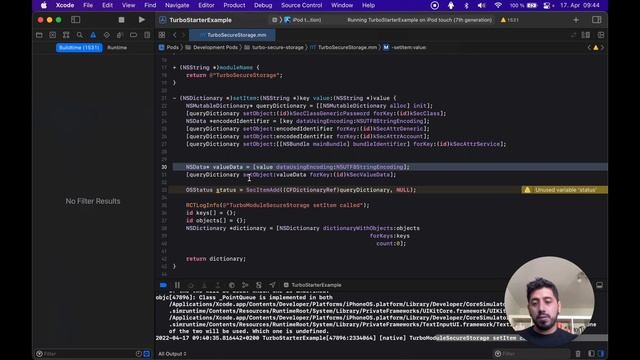Viewport: 640px width, 360px height.
Task: Go forward to the next file
Action: (183, 35)
